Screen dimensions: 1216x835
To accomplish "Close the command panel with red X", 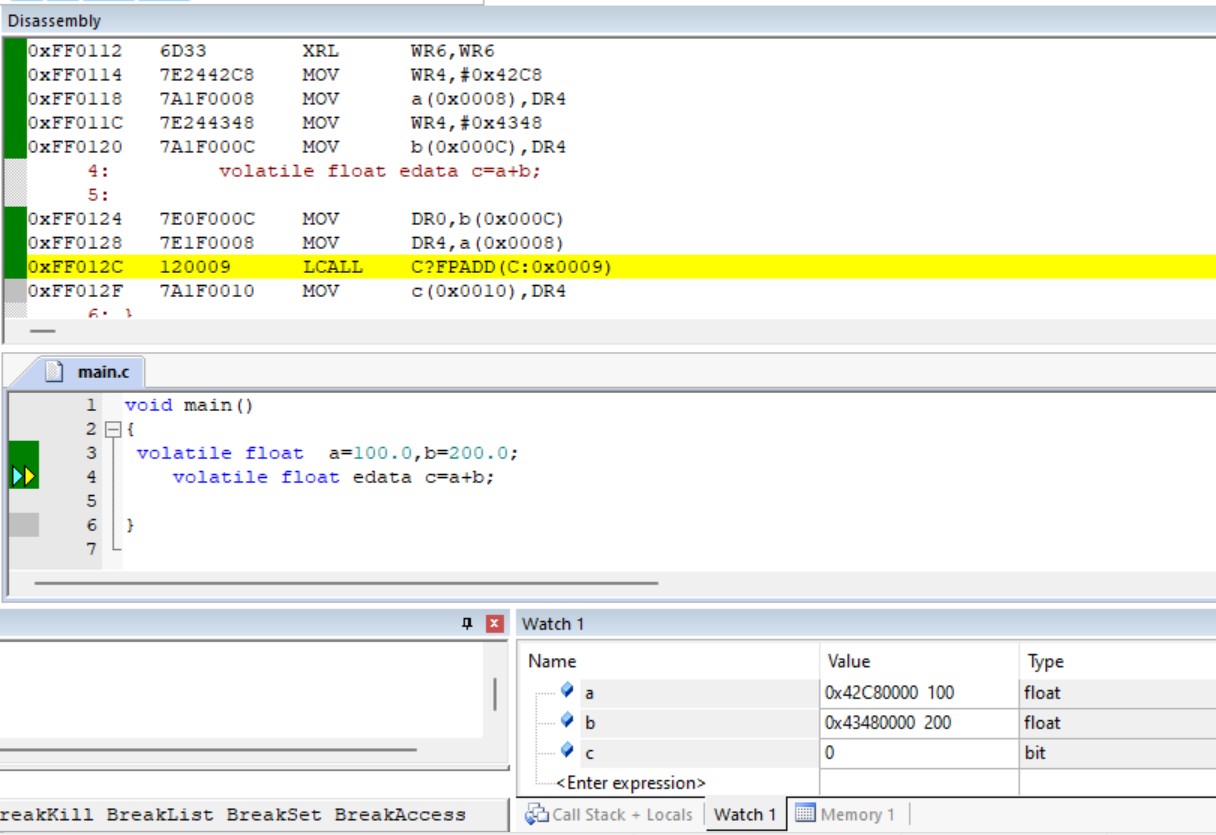I will tap(494, 623).
